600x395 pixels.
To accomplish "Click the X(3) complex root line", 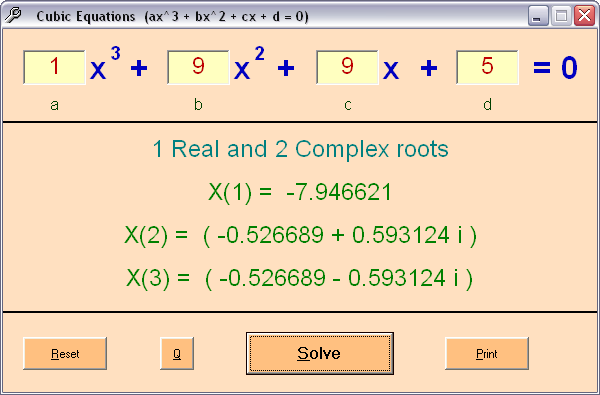I will click(x=300, y=278).
